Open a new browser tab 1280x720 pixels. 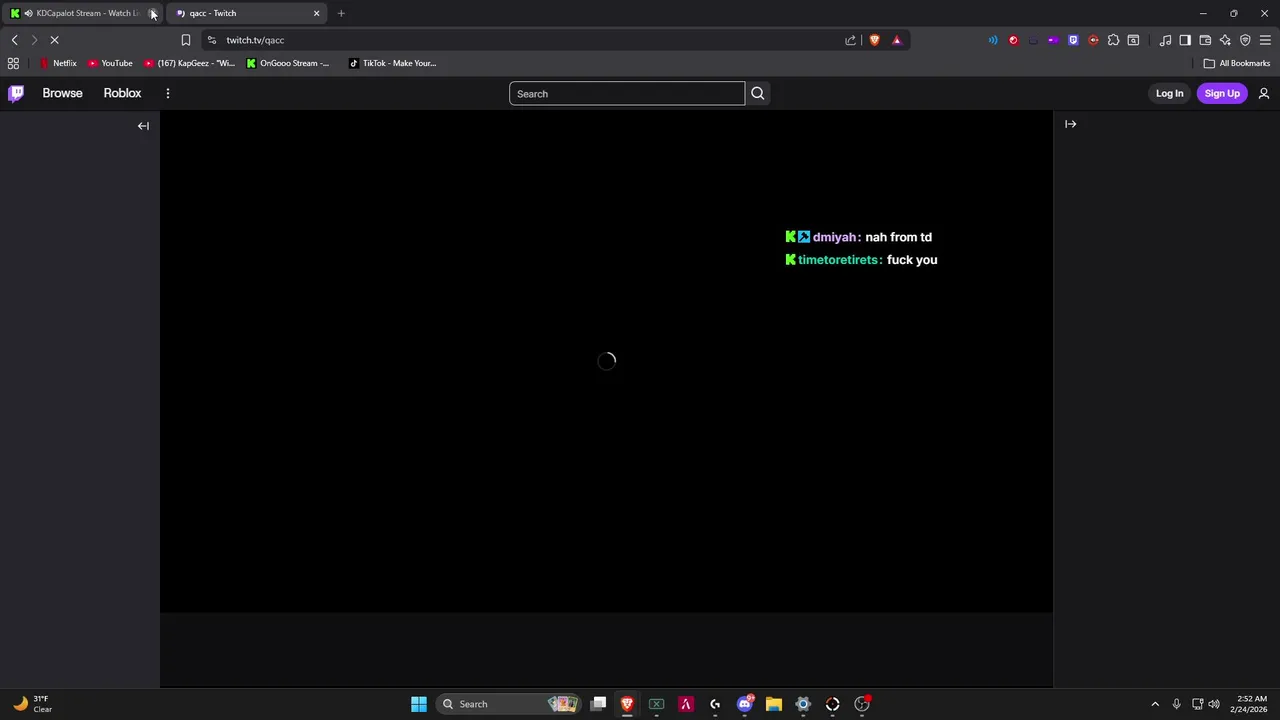coord(341,13)
